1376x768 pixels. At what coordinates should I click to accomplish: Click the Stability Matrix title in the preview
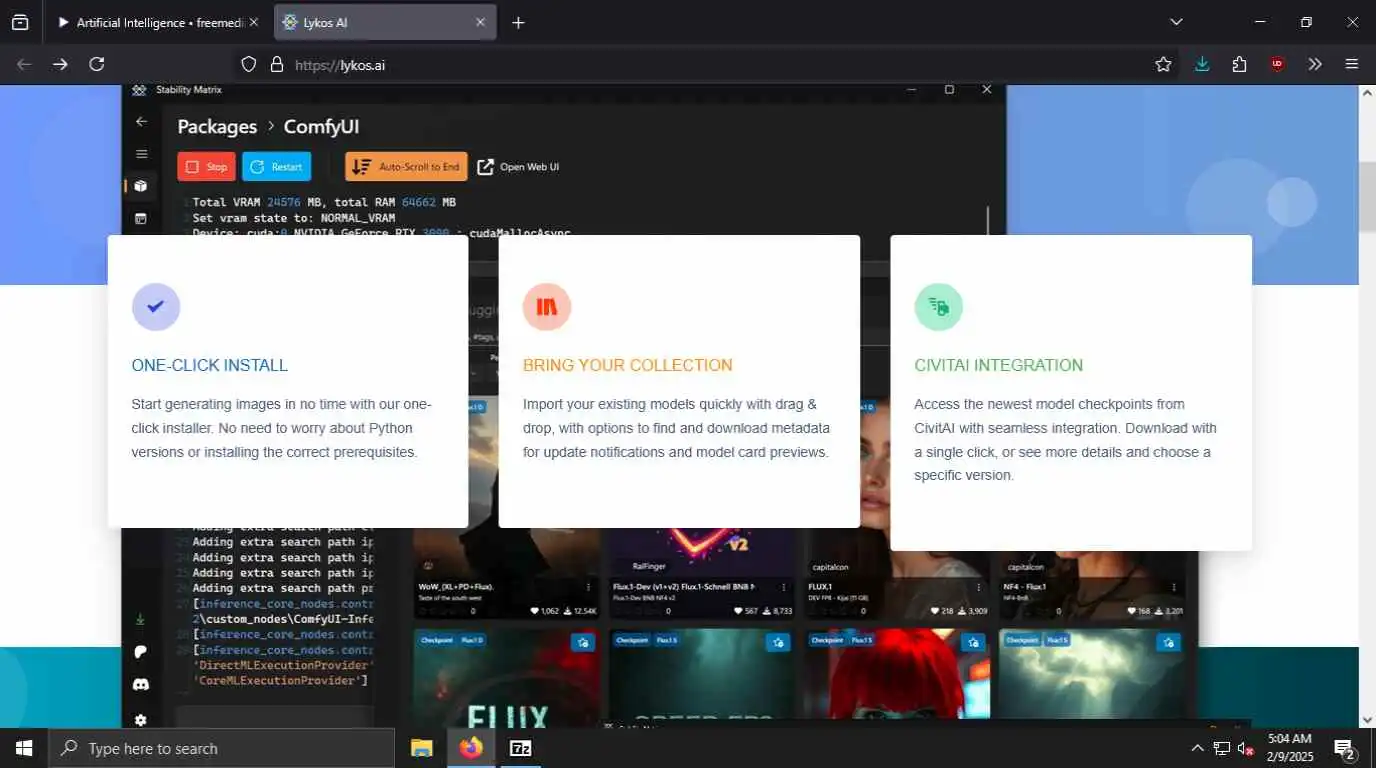click(x=189, y=90)
